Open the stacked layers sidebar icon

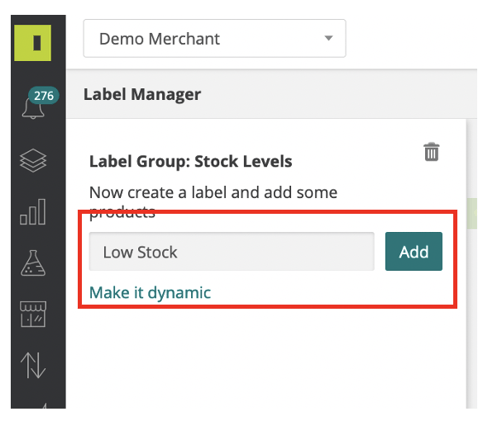point(33,160)
